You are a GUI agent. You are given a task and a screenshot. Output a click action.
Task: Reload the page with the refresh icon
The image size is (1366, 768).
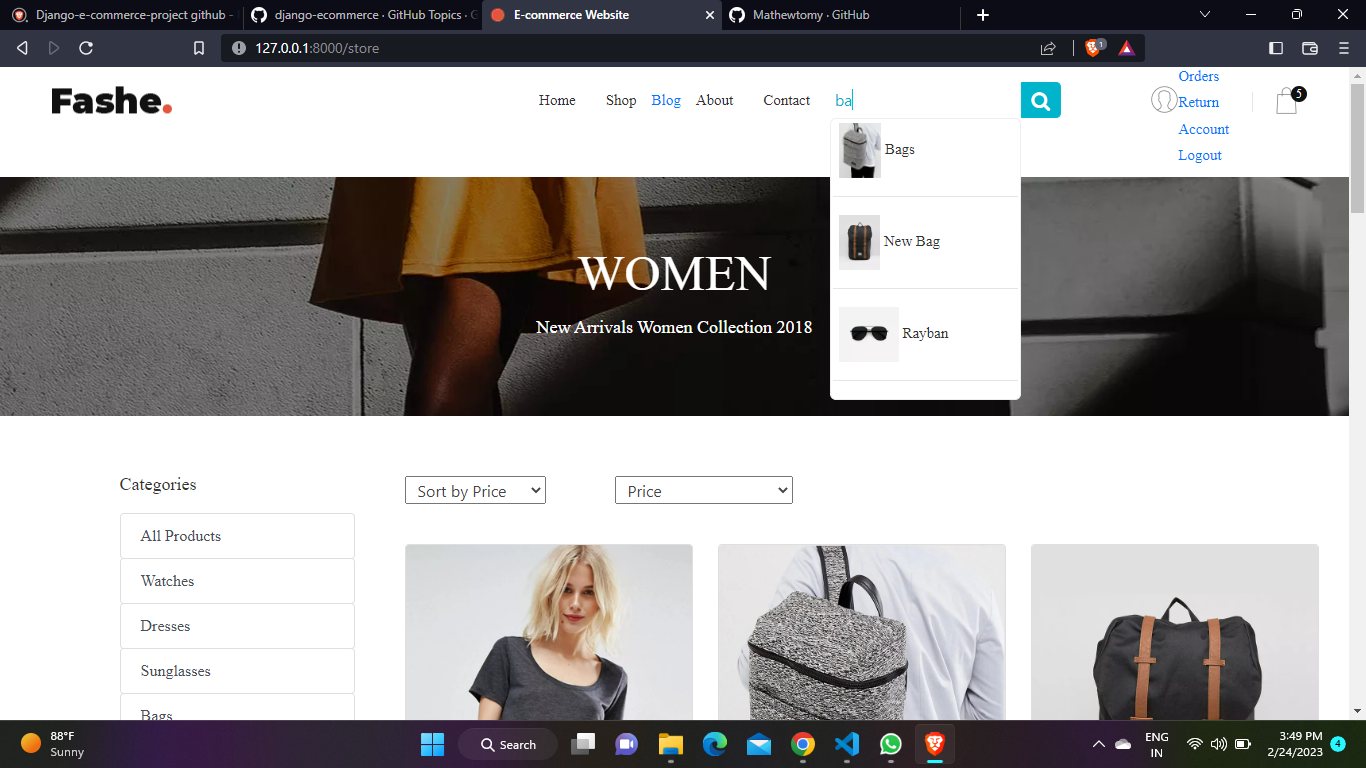pyautogui.click(x=86, y=47)
